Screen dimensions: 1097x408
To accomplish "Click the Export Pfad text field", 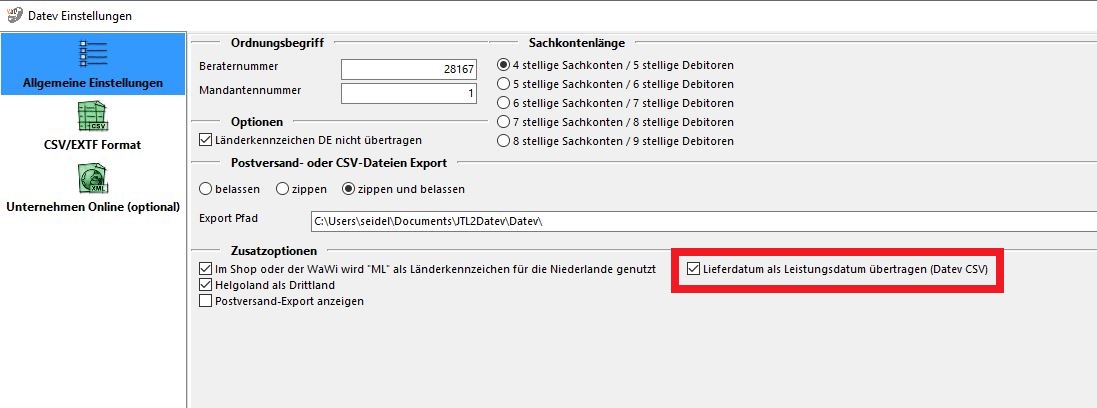I will (704, 221).
